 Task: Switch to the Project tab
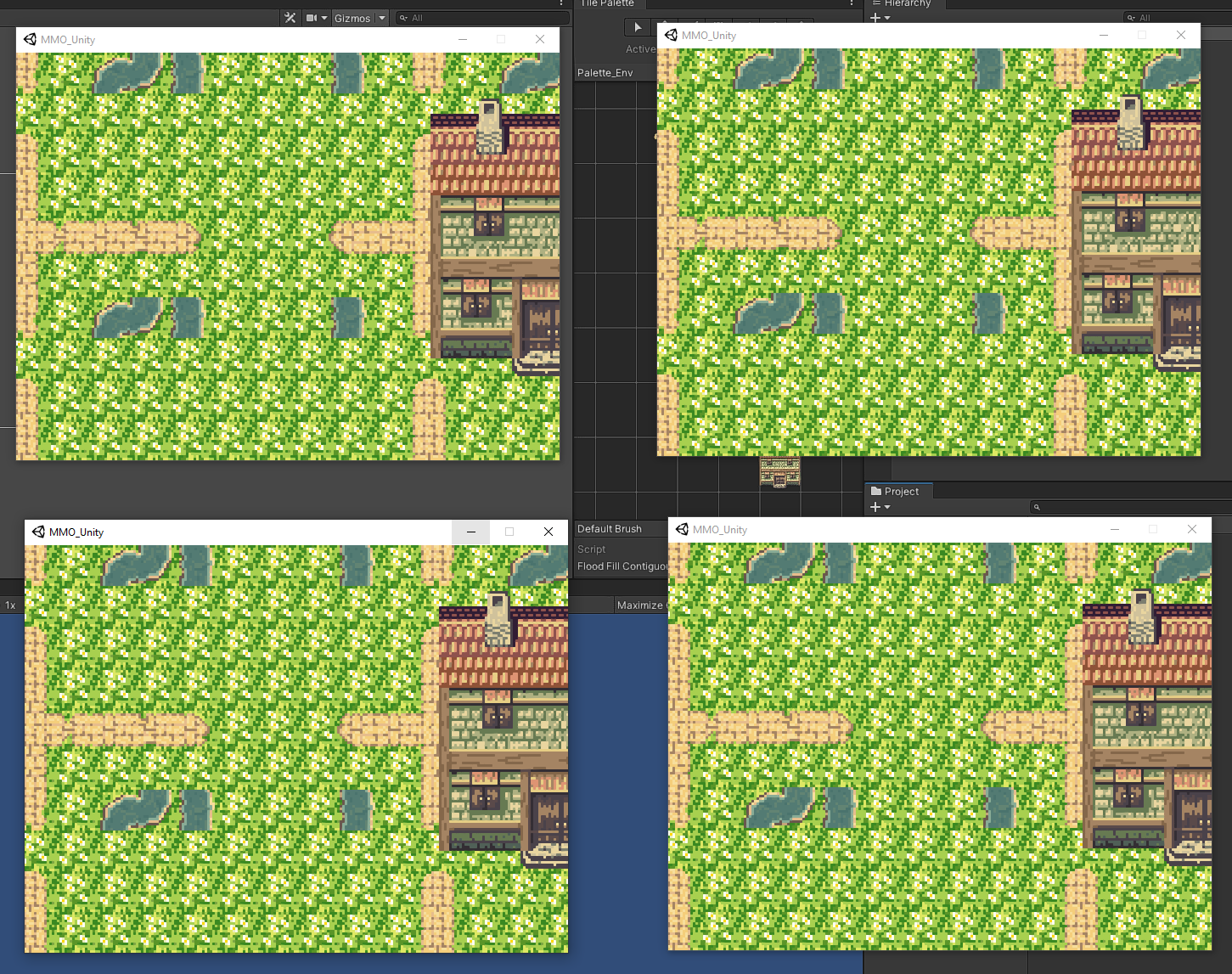(898, 491)
